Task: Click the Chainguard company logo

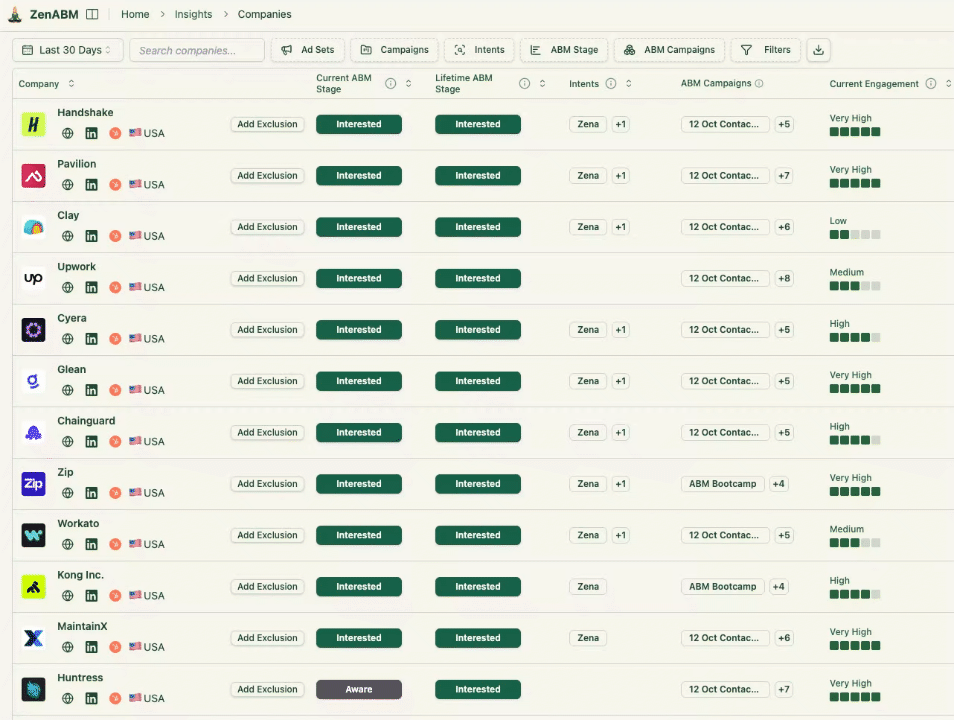Action: (33, 433)
